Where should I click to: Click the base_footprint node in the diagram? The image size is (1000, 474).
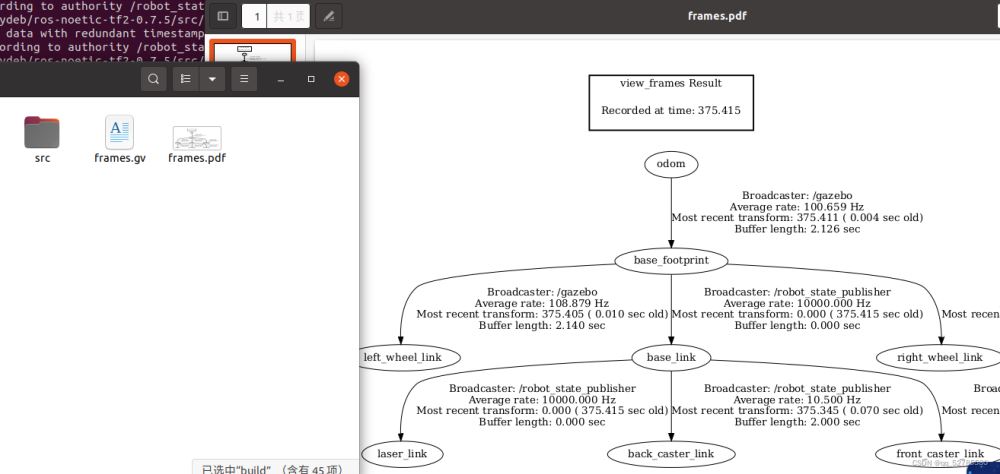[671, 260]
